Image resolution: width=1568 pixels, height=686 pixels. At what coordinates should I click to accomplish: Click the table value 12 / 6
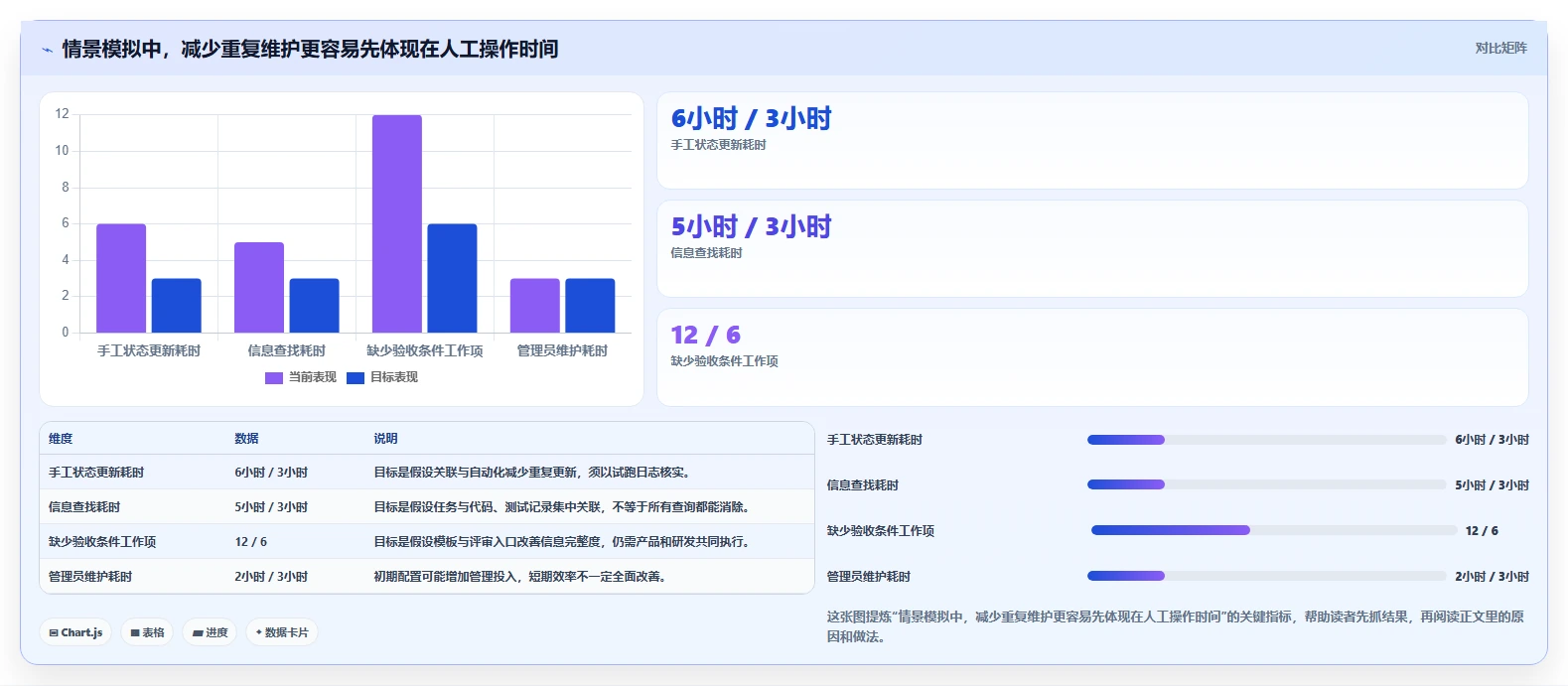click(x=251, y=542)
